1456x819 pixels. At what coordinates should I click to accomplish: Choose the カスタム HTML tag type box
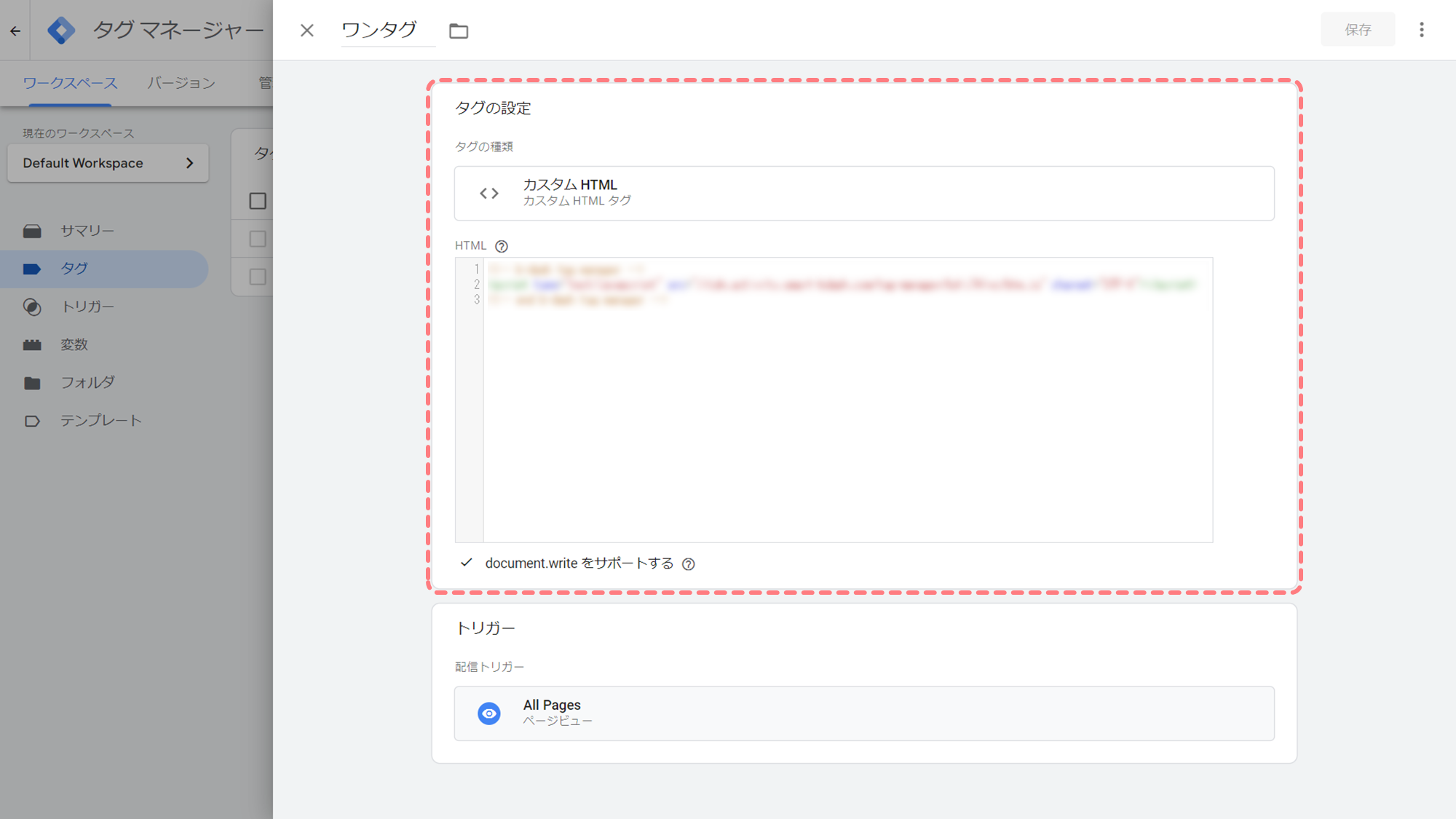tap(864, 193)
